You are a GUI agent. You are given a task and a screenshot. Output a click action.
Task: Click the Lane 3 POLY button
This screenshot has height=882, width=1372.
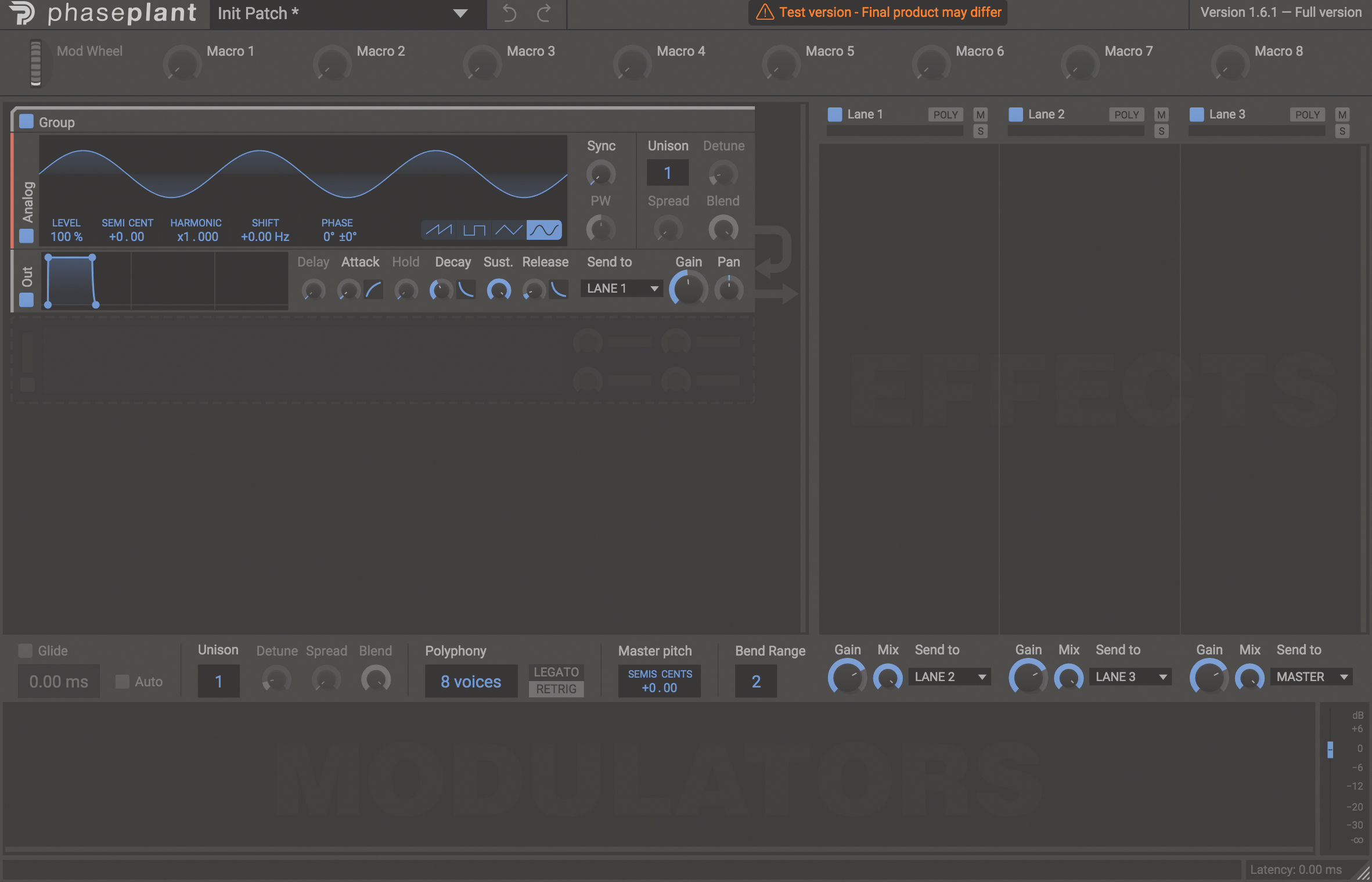point(1308,114)
